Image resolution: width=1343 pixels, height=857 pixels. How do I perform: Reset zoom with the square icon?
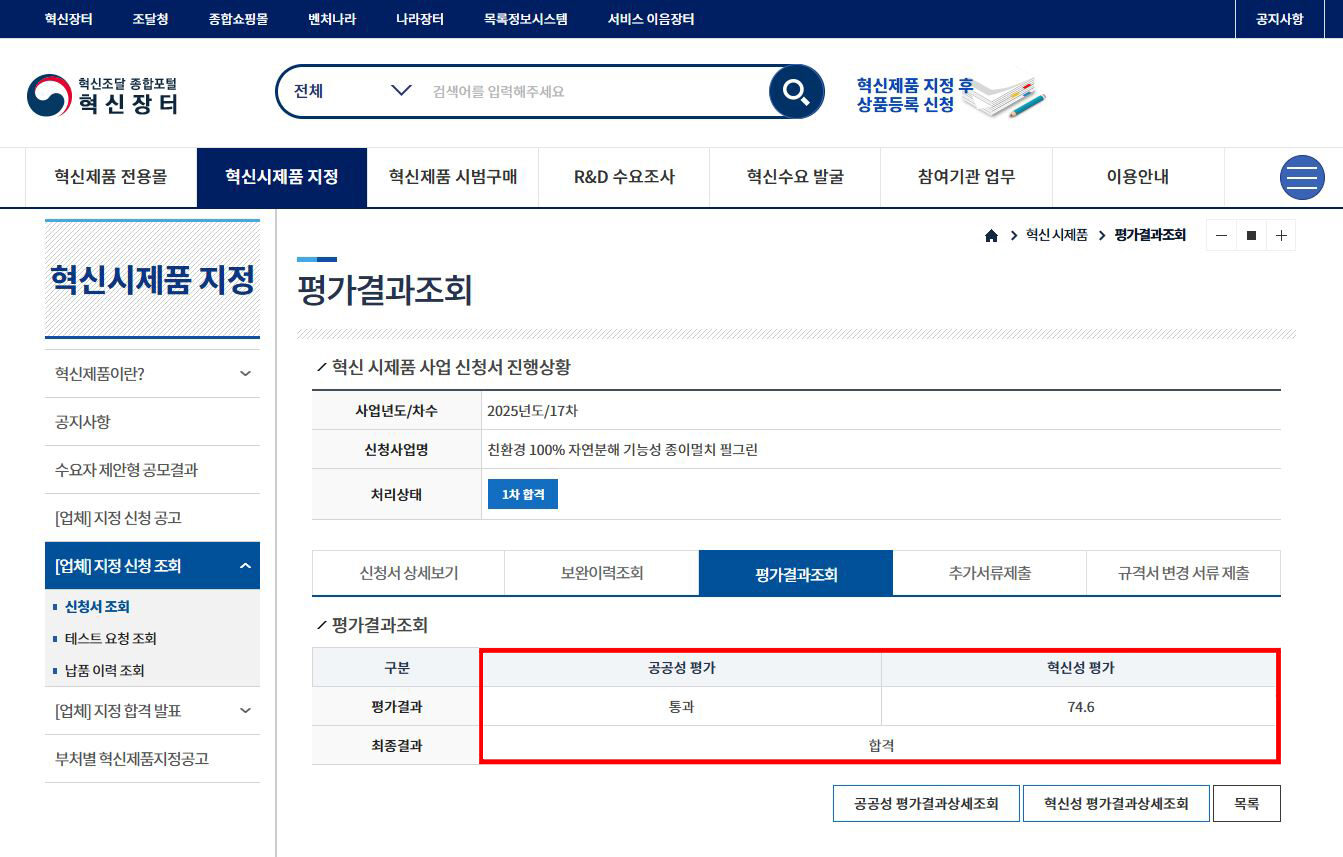coord(1251,236)
